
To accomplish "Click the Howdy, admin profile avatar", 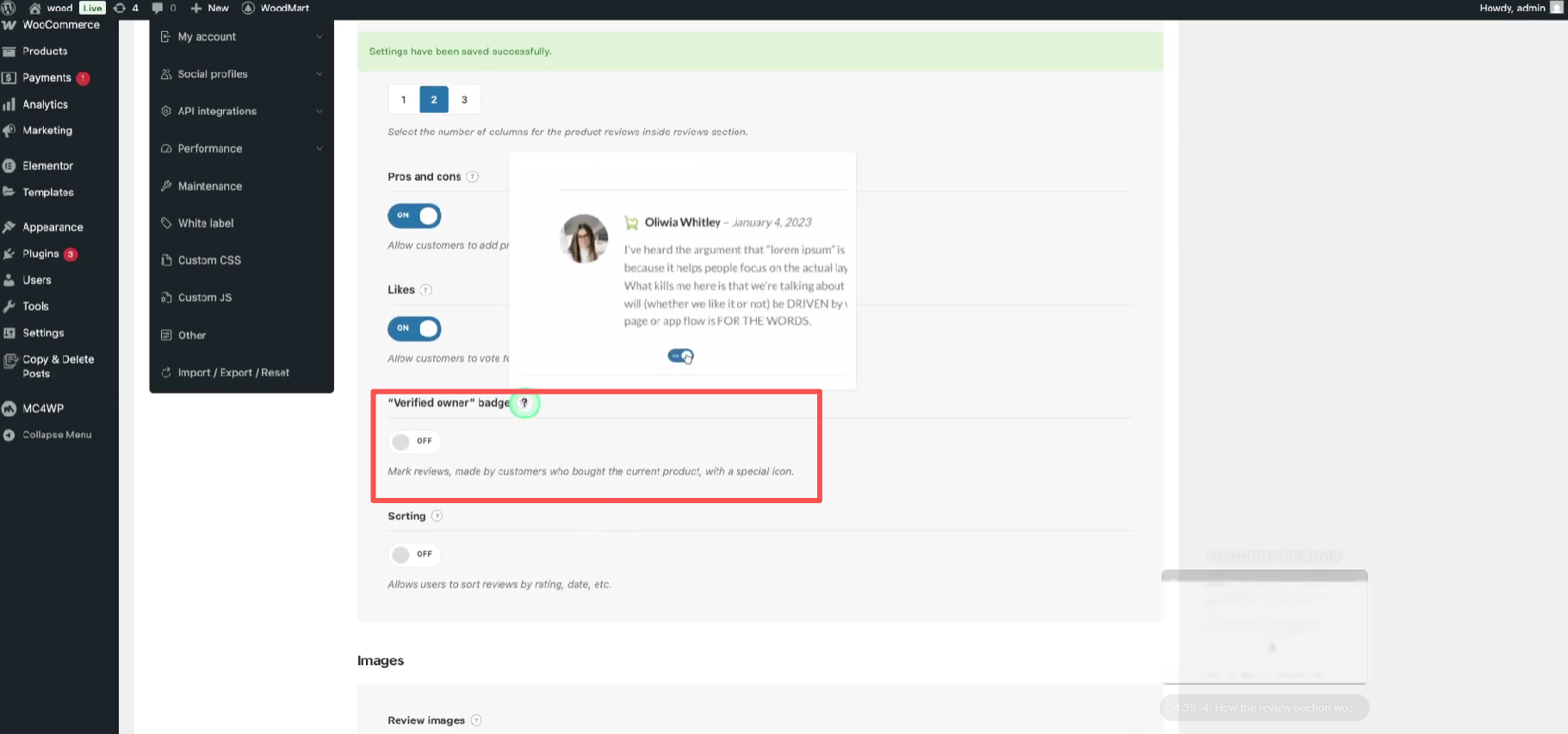I will (x=1556, y=8).
